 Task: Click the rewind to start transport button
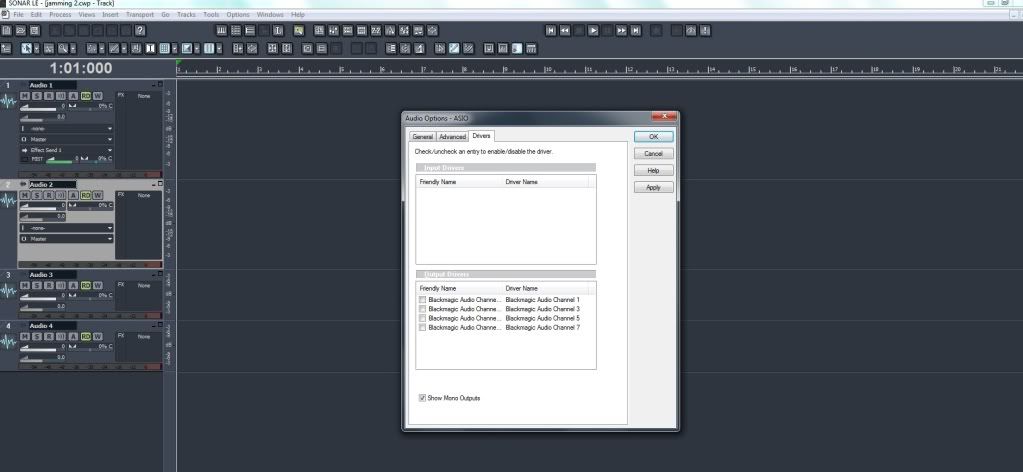point(551,31)
